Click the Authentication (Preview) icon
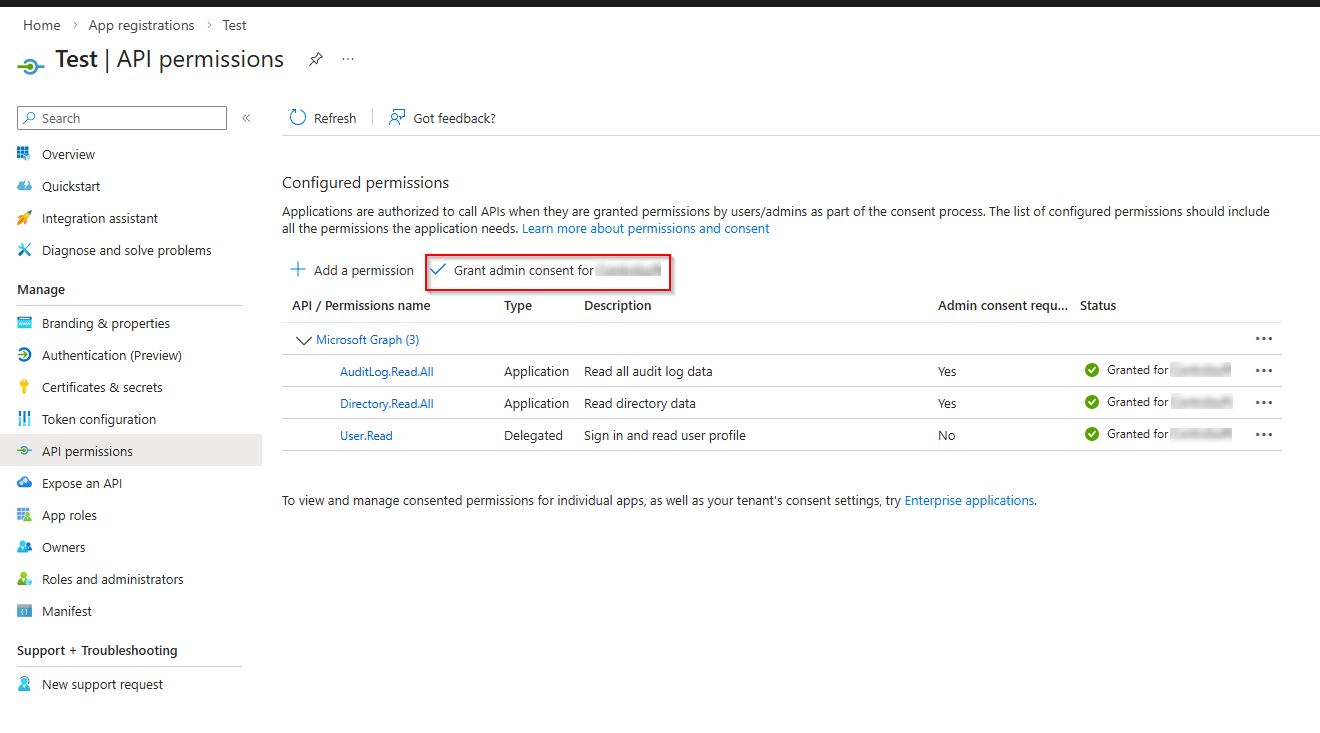The image size is (1320, 733). click(x=25, y=355)
